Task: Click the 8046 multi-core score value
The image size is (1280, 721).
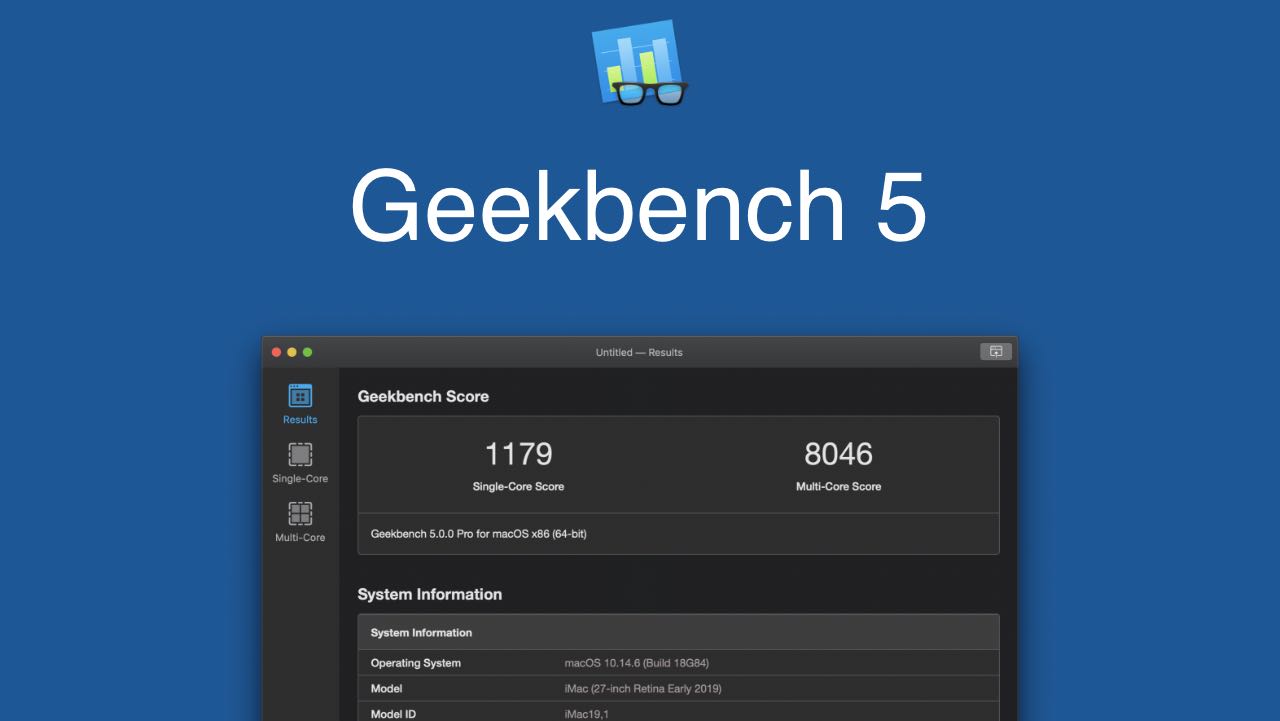Action: (x=838, y=454)
